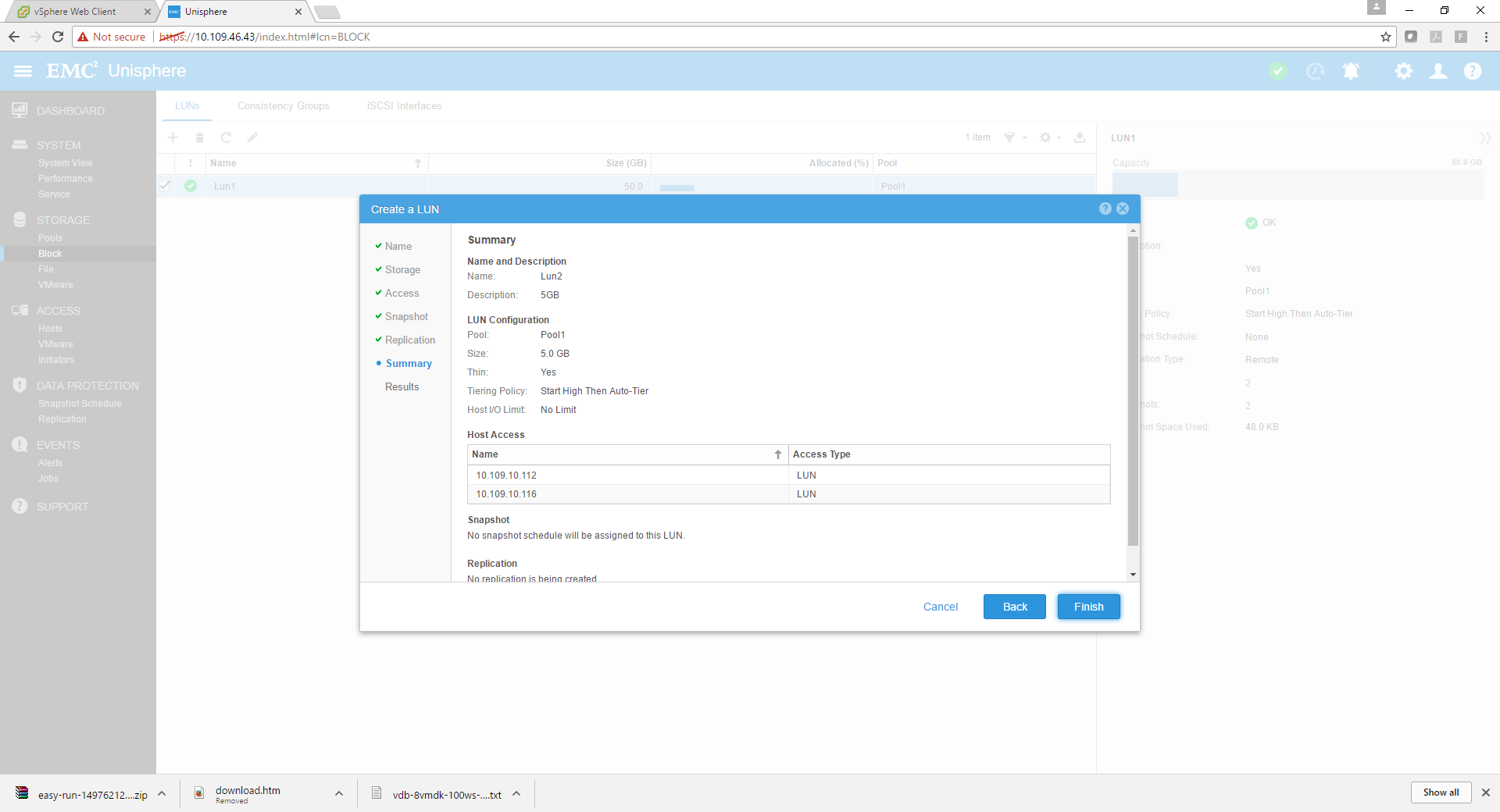Expand vdb-8vmdk txt download menu

(516, 793)
